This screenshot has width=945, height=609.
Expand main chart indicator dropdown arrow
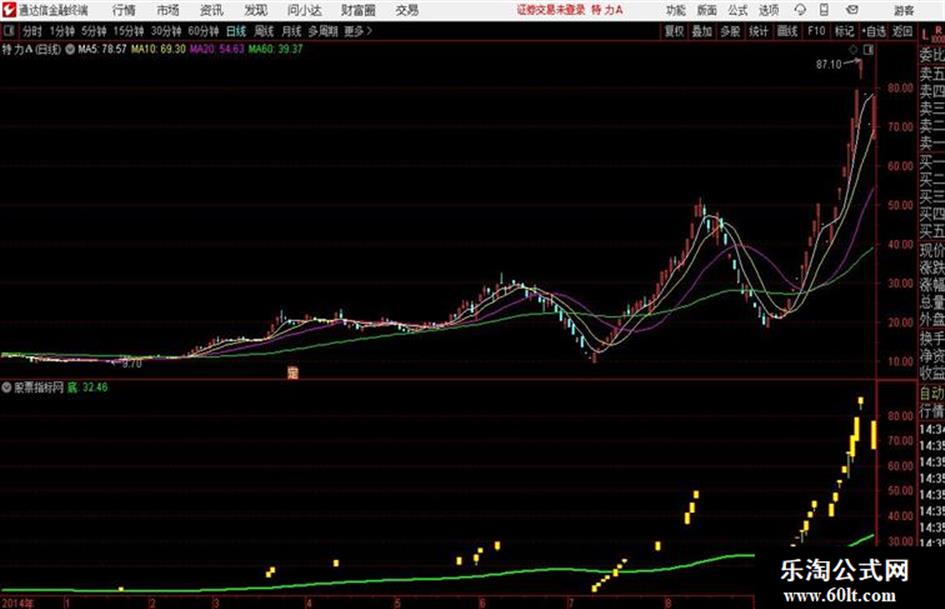69,49
